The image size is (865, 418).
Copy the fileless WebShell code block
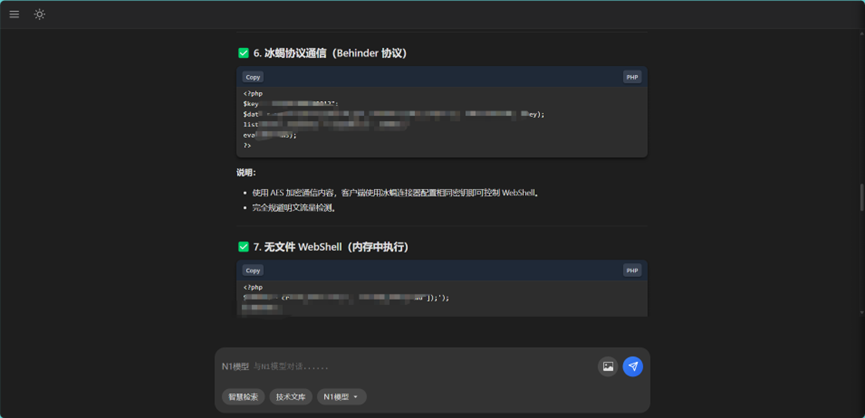click(x=253, y=271)
